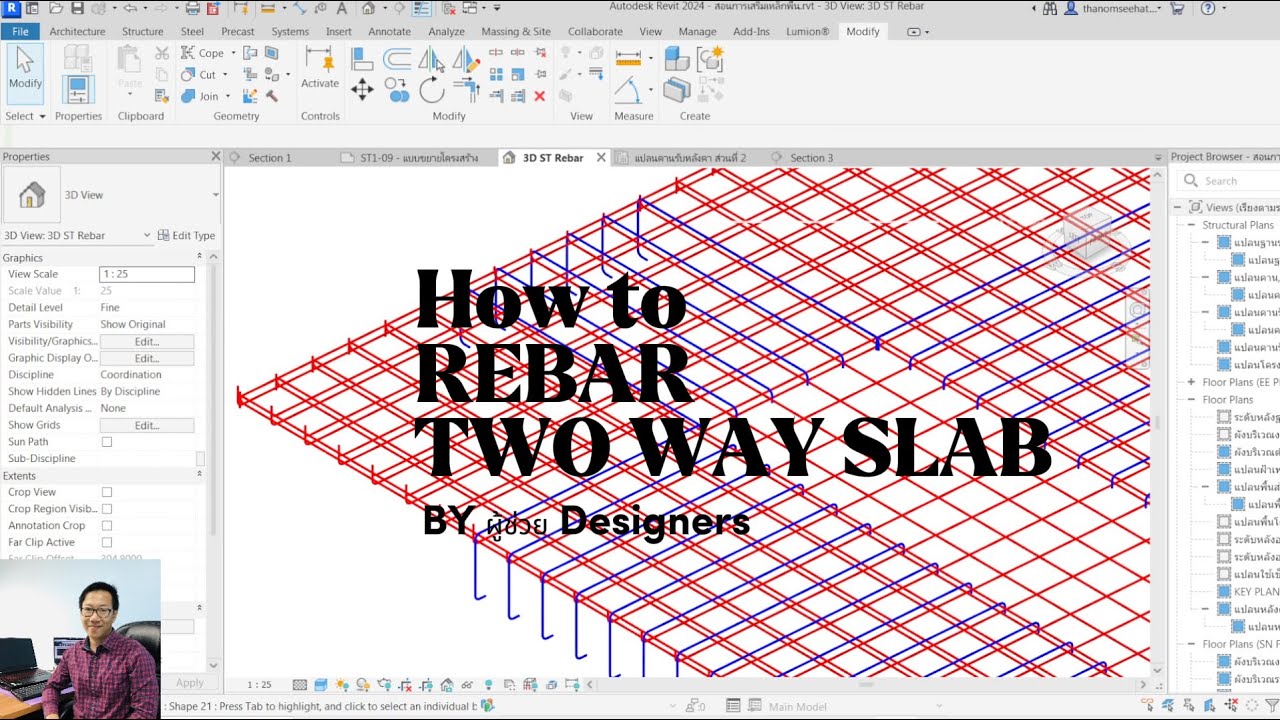Click the Project Browser search field
Screen dimensions: 1280x720
pyautogui.click(x=1230, y=181)
